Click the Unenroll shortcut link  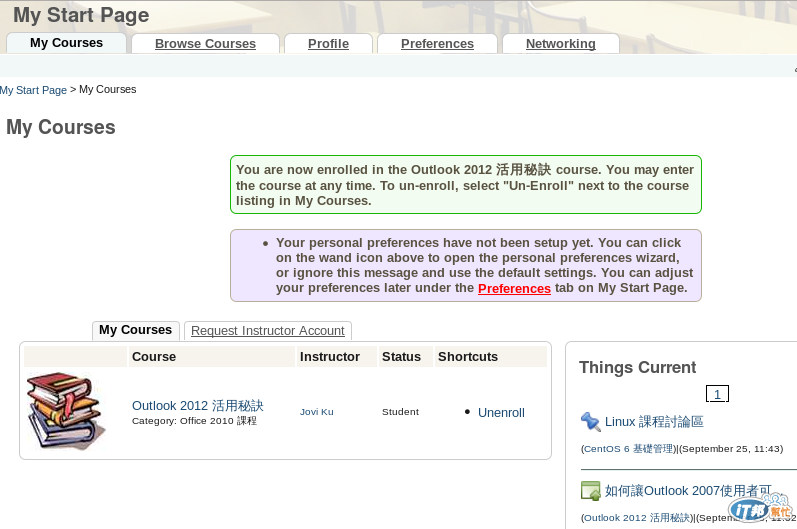pyautogui.click(x=501, y=413)
